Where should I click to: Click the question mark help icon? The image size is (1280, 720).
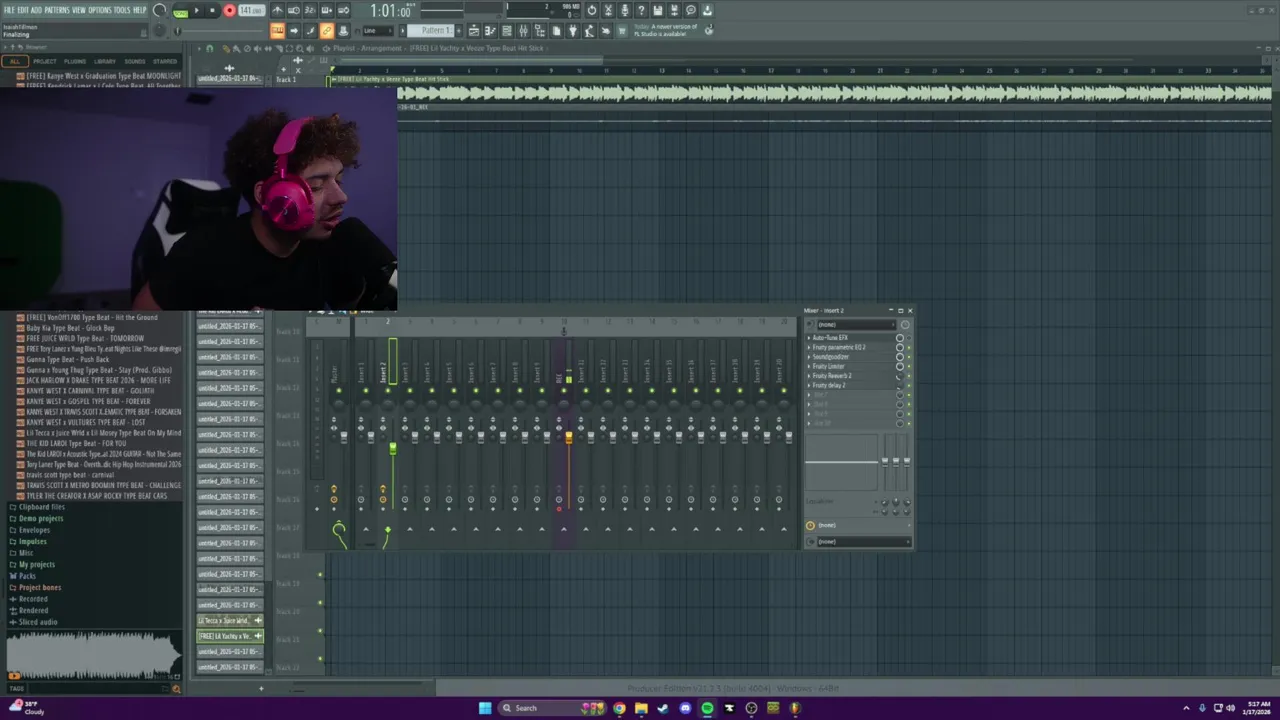pyautogui.click(x=641, y=11)
